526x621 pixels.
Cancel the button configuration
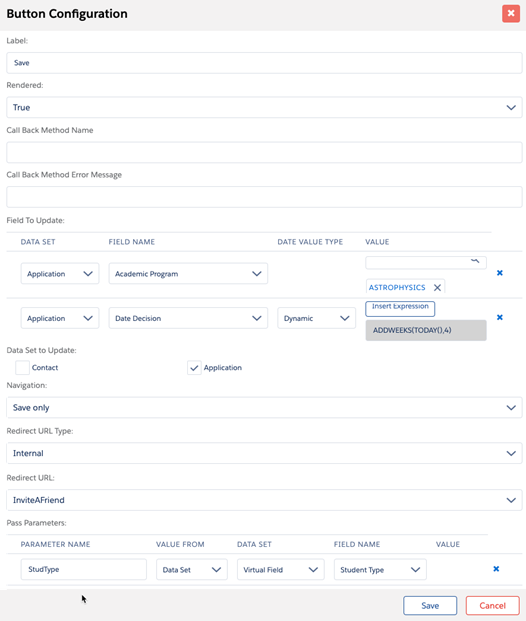click(x=492, y=606)
